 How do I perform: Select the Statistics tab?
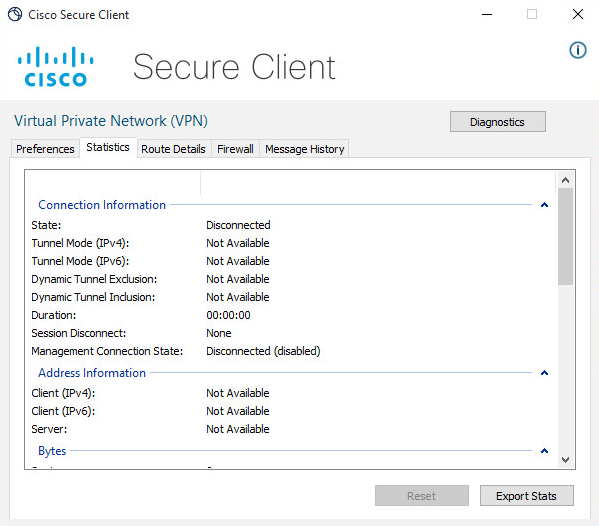108,147
